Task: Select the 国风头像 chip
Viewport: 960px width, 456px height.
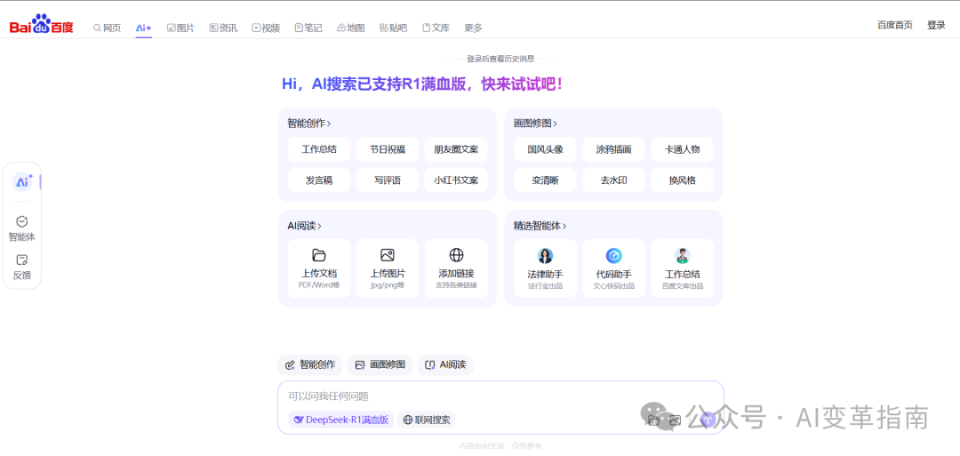Action: [545, 149]
